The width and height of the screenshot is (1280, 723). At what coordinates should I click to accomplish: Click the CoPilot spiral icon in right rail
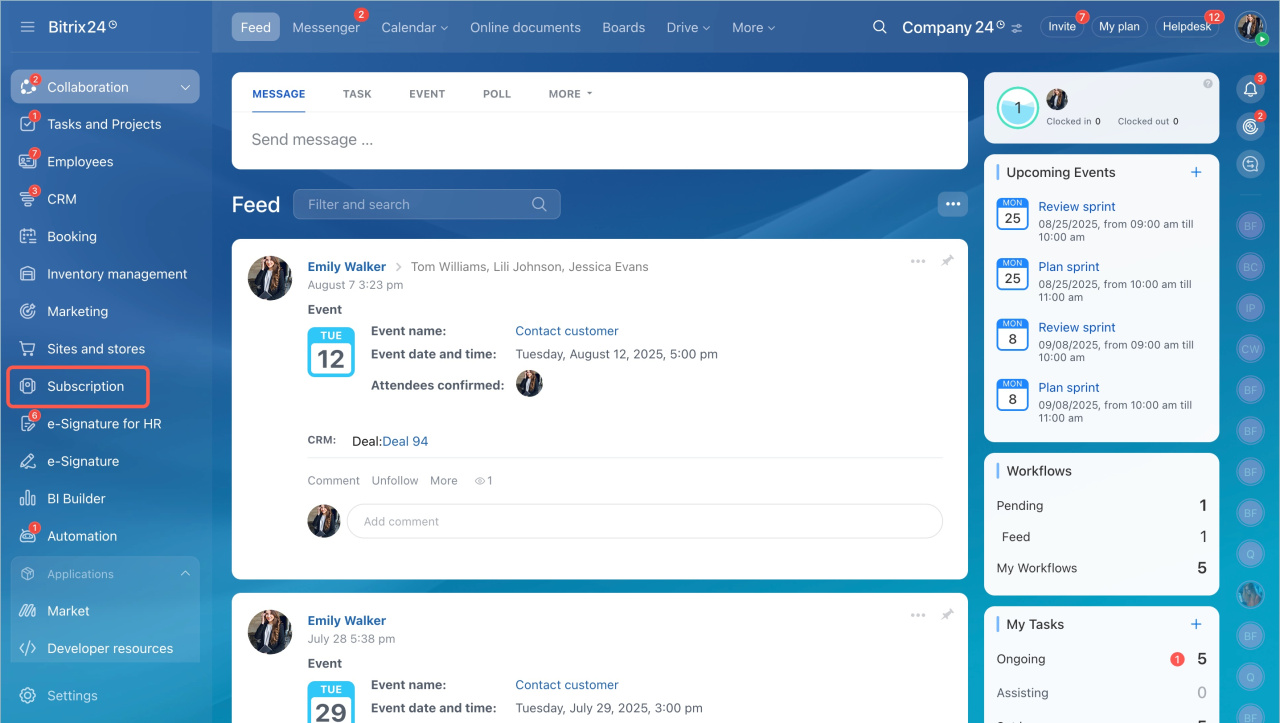tap(1250, 127)
